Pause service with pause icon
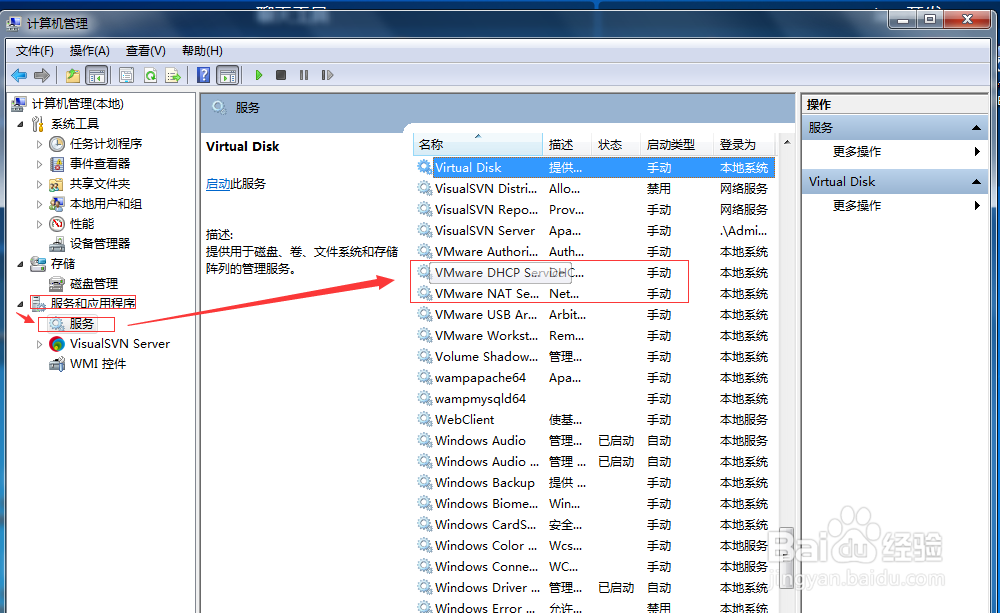Screen dimensions: 1000x613 point(304,75)
